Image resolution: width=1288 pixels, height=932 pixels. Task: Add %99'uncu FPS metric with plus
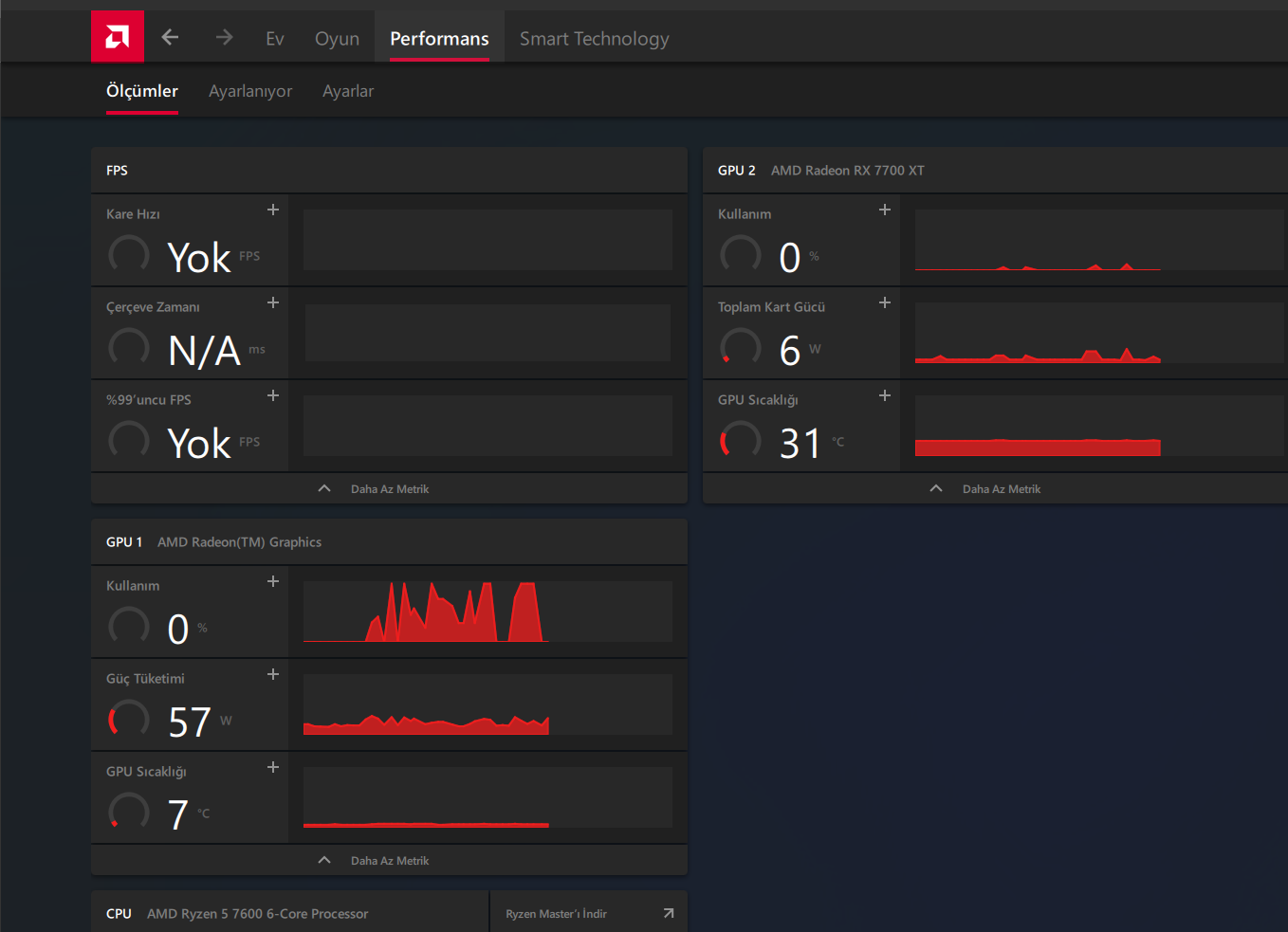273,395
